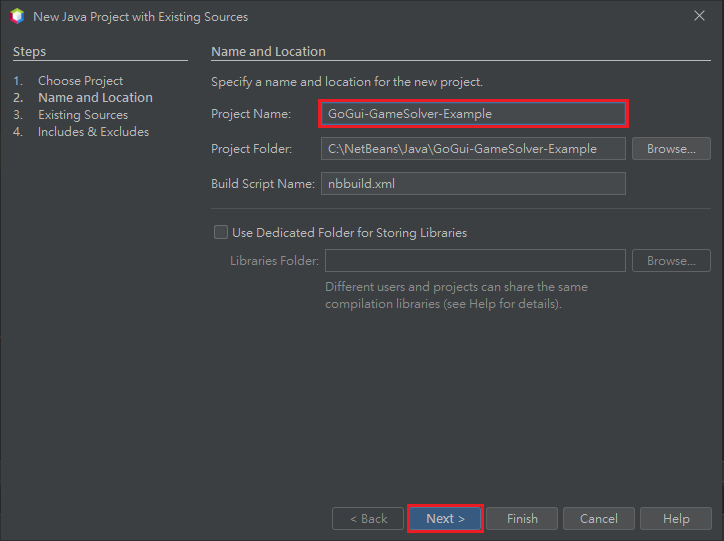Enable Use Dedicated Folder for Storing Libraries

(x=221, y=232)
